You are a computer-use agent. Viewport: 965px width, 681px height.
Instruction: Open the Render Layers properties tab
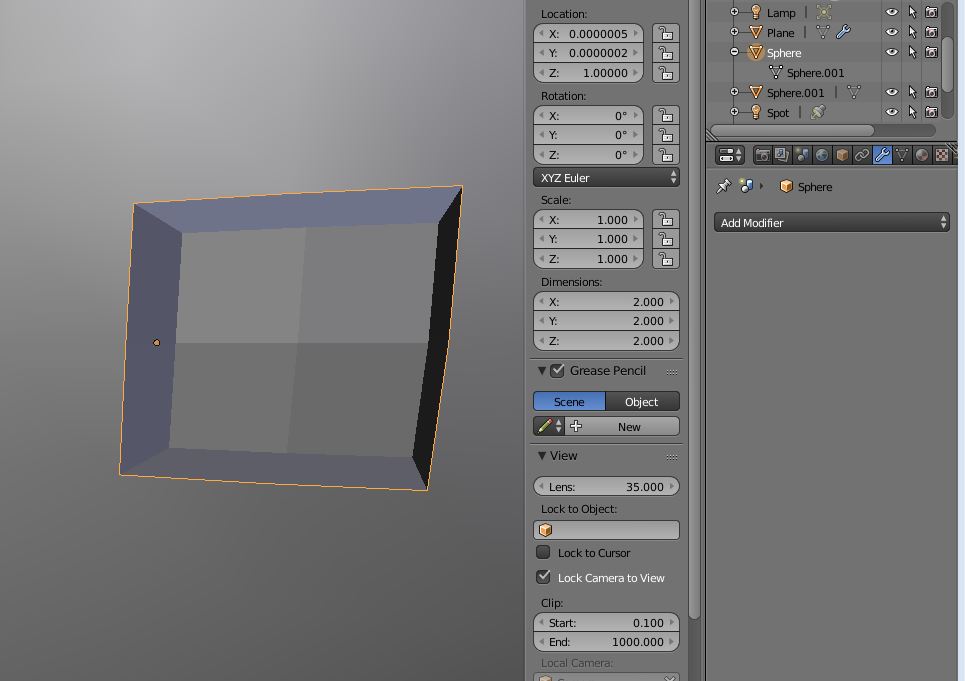782,155
